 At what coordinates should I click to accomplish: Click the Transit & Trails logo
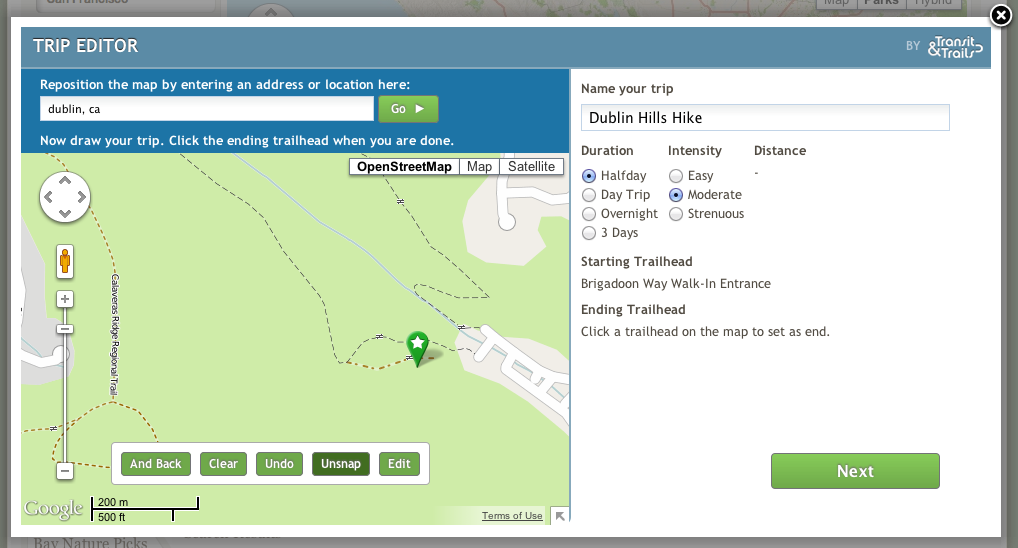(954, 46)
